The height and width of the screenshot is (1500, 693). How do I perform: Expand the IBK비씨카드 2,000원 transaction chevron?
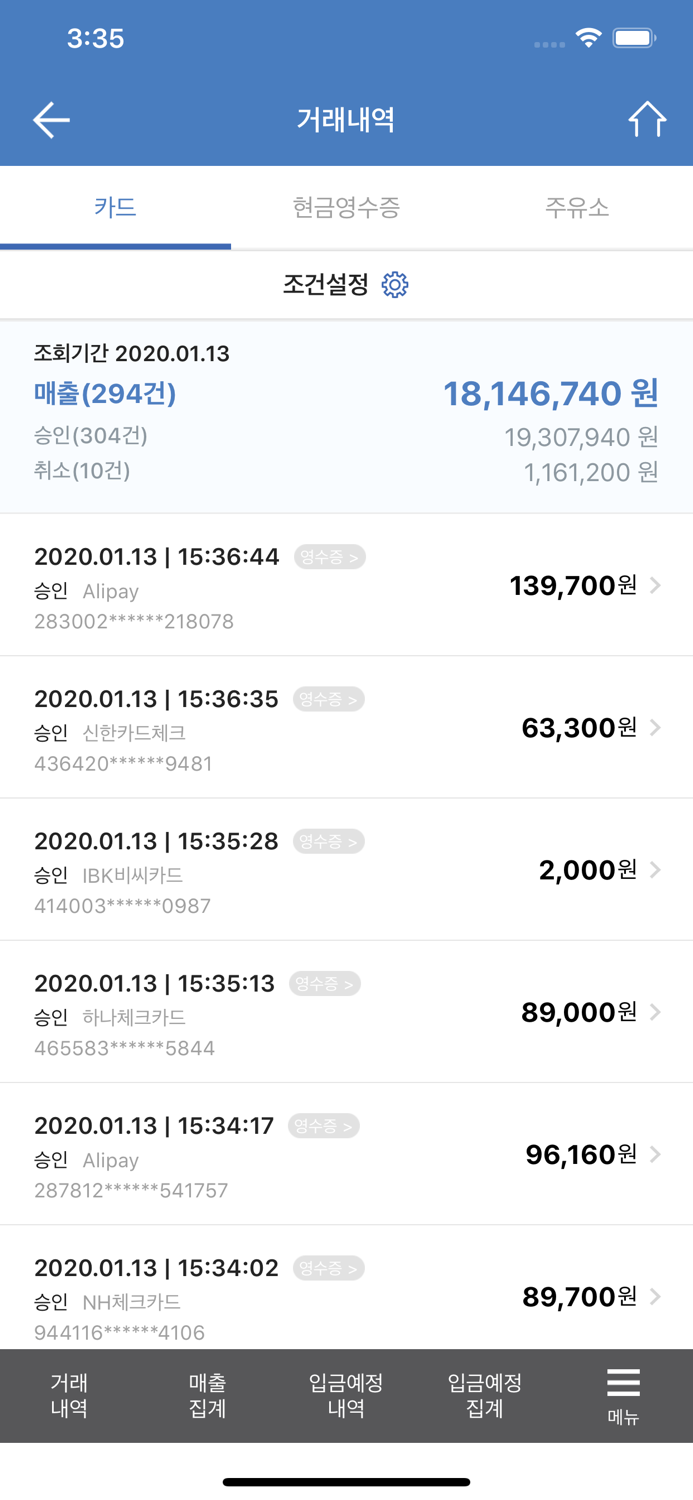[x=656, y=870]
